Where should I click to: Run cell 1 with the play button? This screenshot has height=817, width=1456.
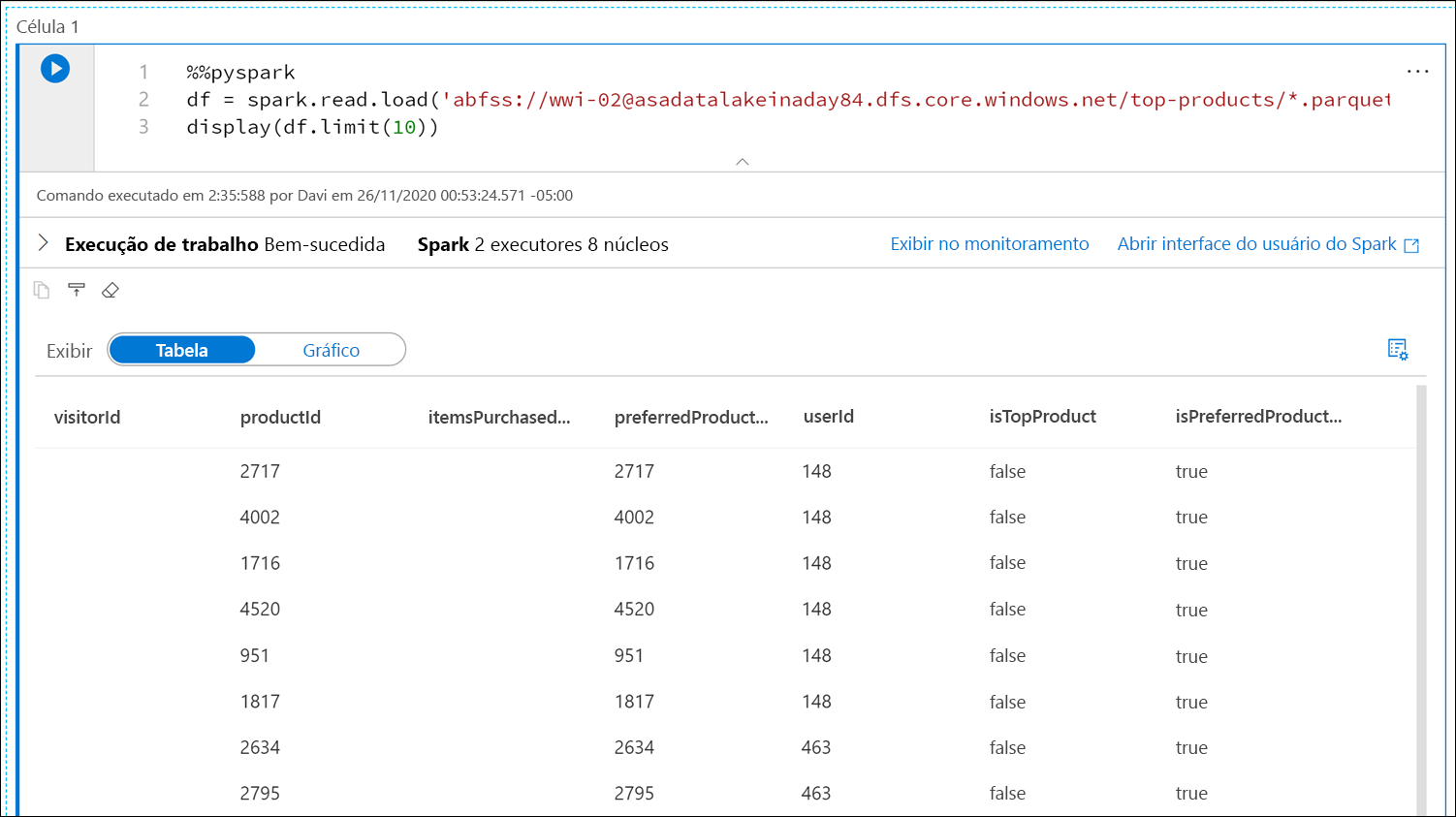pyautogui.click(x=55, y=69)
